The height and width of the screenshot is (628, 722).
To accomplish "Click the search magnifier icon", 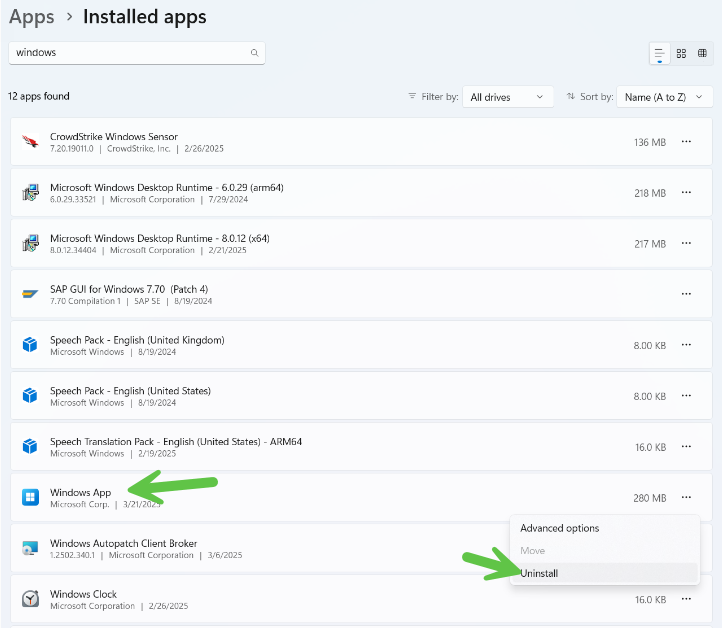I will tap(254, 53).
